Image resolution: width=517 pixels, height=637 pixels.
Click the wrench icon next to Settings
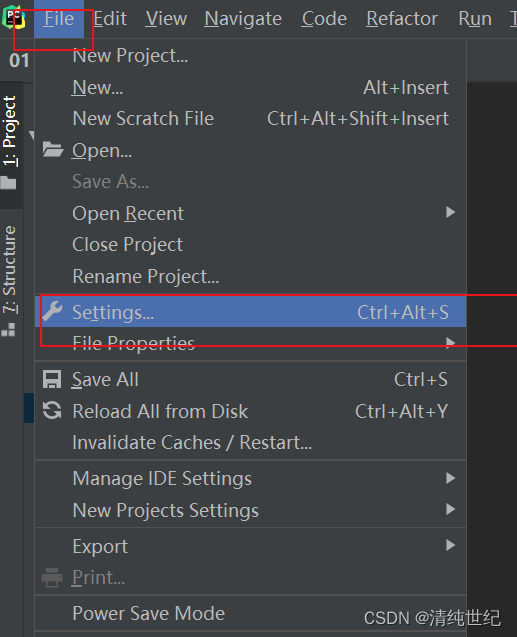point(53,311)
